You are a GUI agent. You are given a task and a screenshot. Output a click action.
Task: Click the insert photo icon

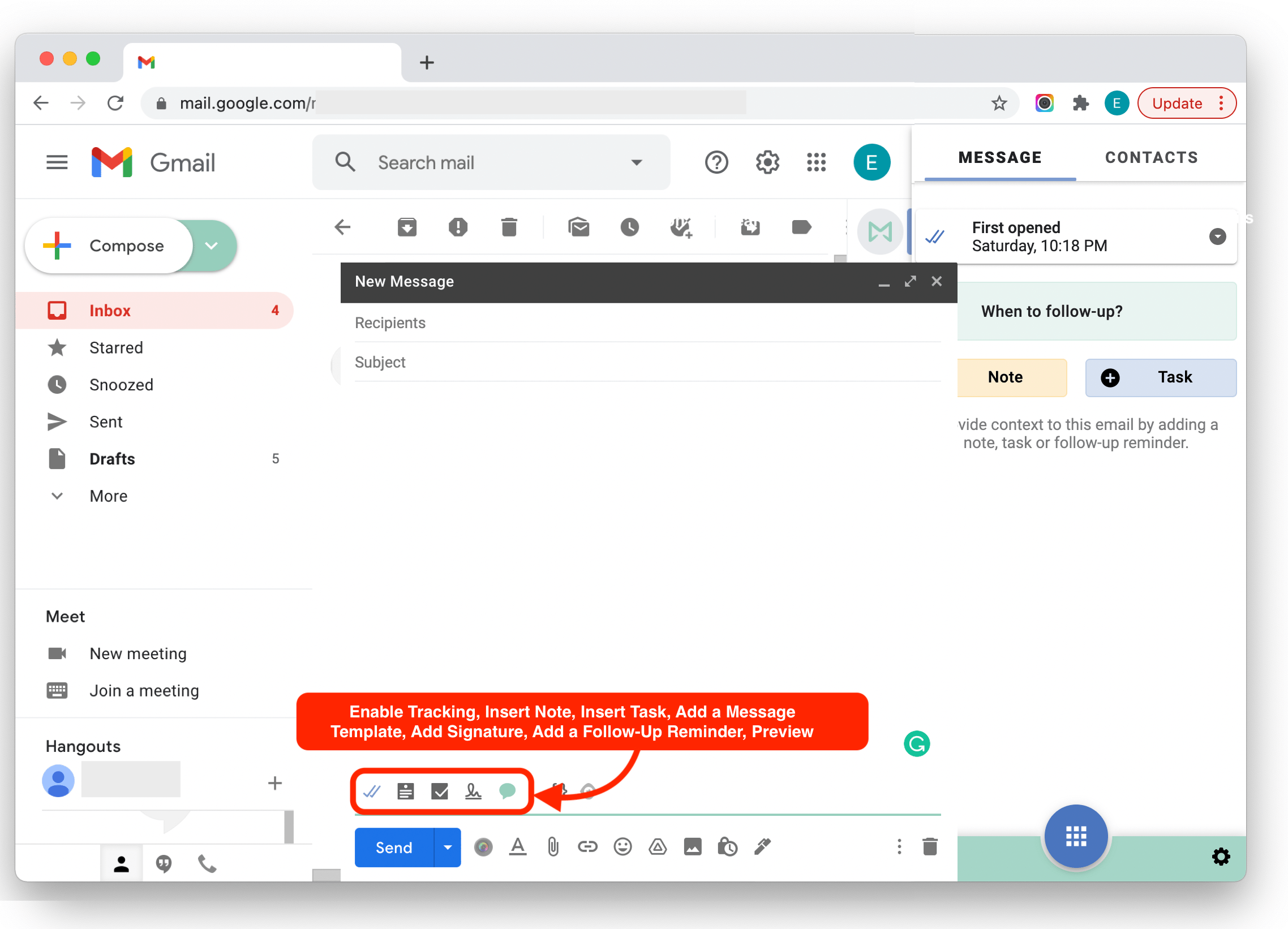coord(692,847)
